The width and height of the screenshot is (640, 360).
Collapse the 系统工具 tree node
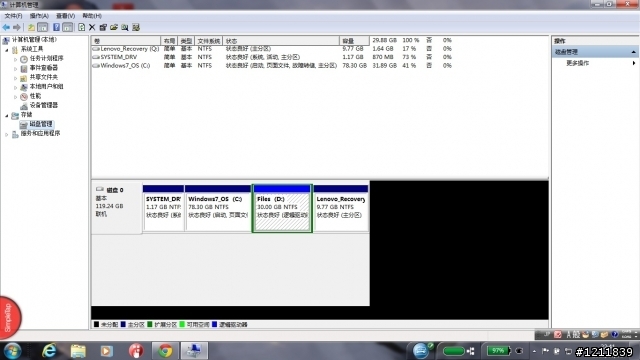(x=7, y=50)
